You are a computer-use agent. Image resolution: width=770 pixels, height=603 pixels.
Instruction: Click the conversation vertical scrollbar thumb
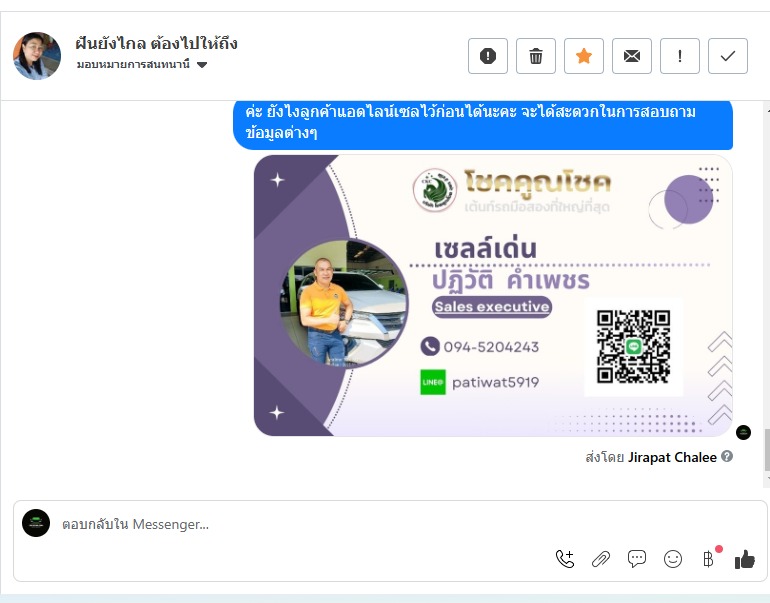tap(767, 449)
